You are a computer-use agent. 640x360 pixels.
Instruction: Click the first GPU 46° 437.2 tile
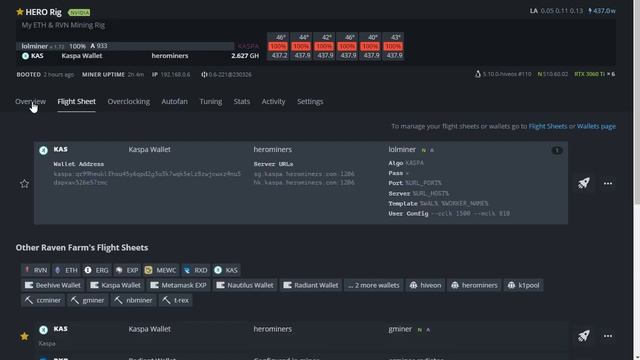tap(278, 47)
